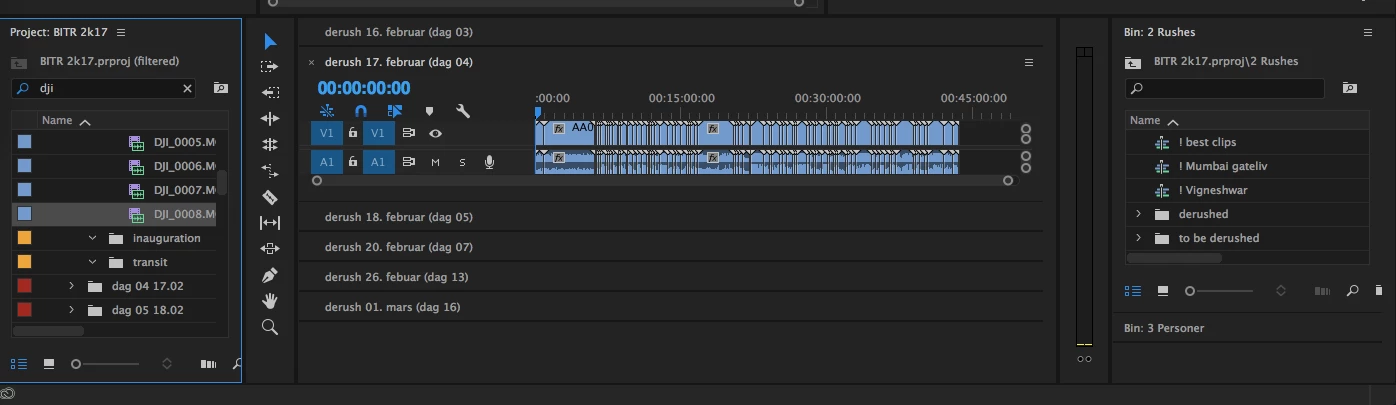1396x405 pixels.
Task: Activate the Hand tool
Action: point(269,301)
